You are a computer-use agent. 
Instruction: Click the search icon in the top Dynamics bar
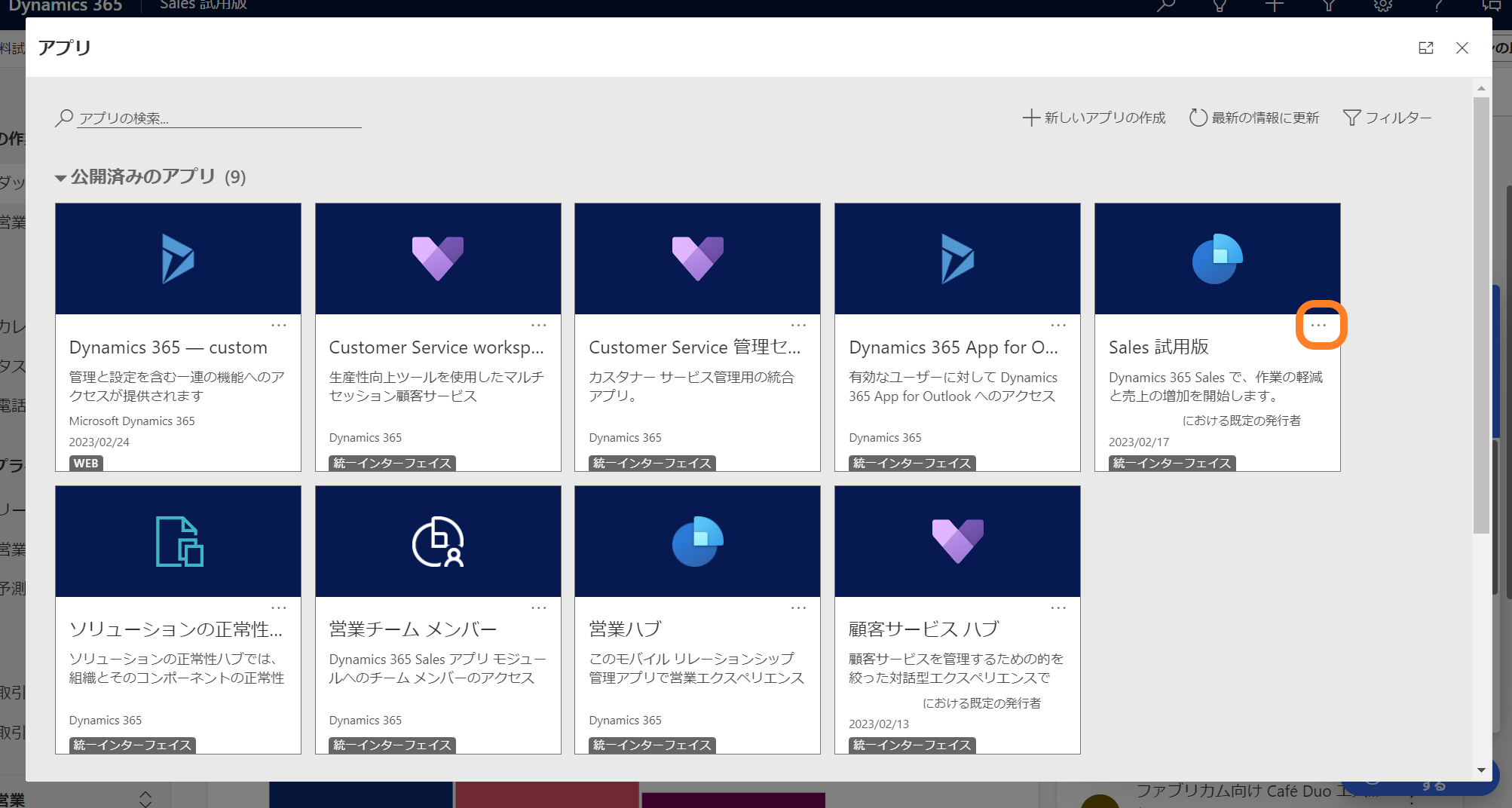click(x=1166, y=6)
